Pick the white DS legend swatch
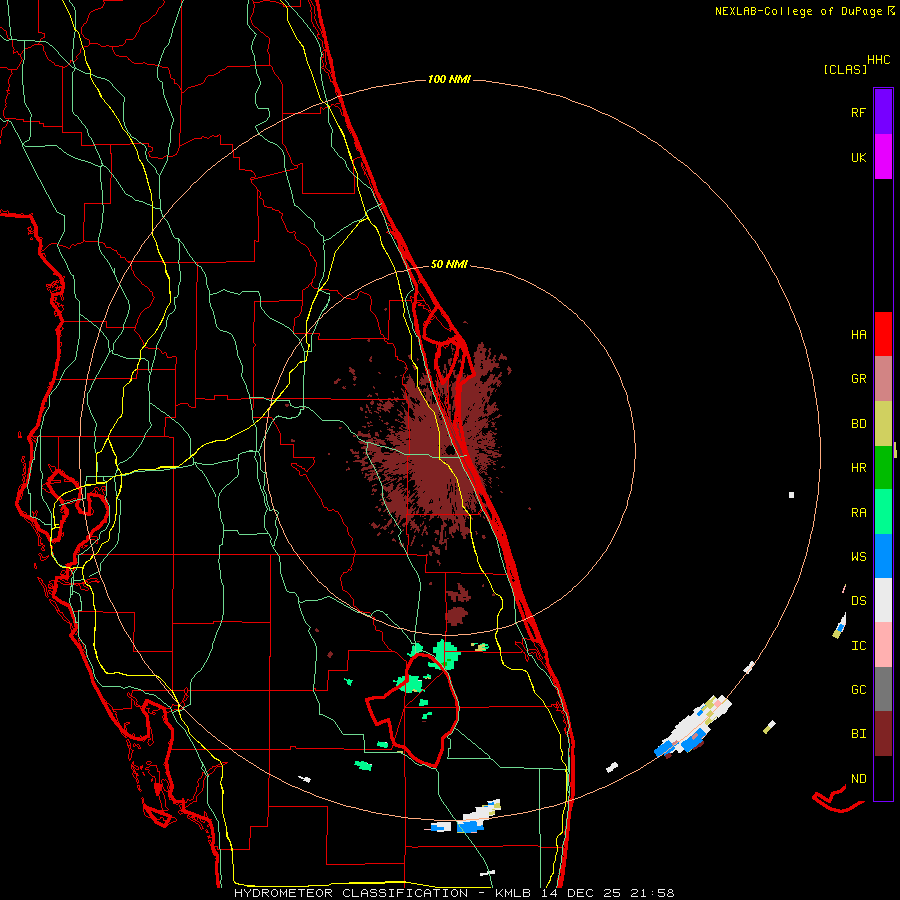This screenshot has width=900, height=900. [883, 600]
